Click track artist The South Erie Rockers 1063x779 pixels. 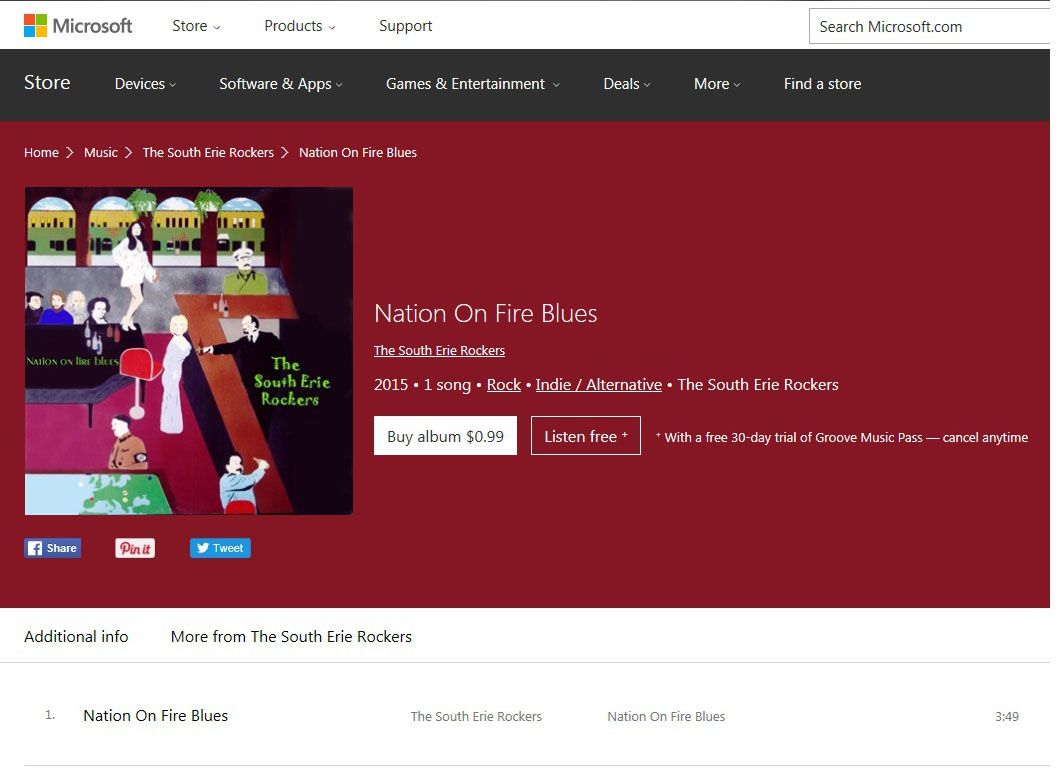[476, 717]
